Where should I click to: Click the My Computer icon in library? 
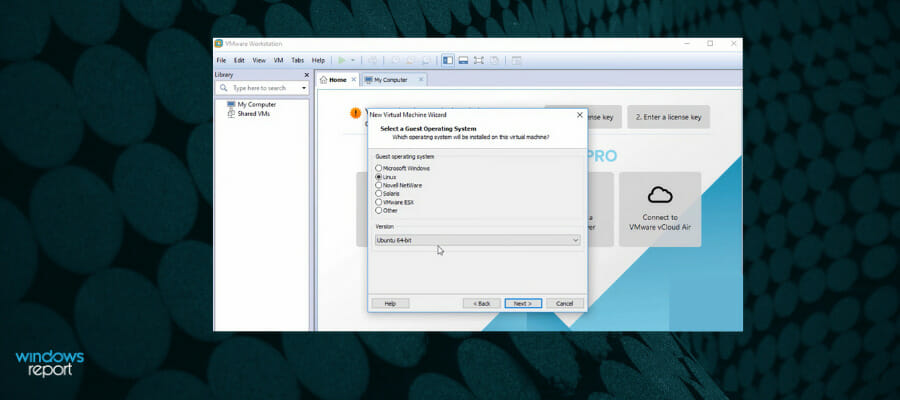(x=231, y=104)
